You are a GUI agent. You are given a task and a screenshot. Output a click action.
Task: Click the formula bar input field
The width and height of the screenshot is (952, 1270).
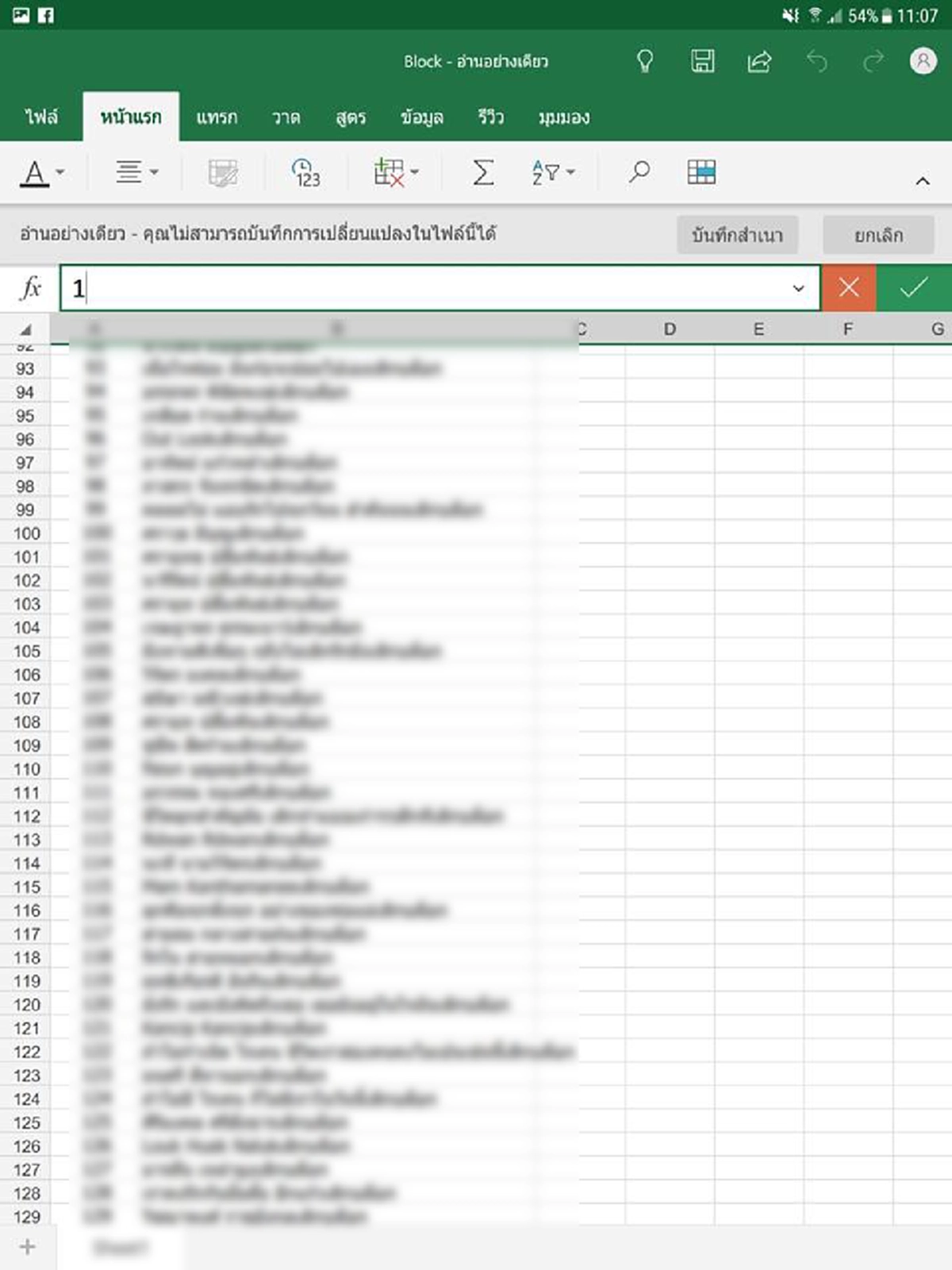pos(428,288)
